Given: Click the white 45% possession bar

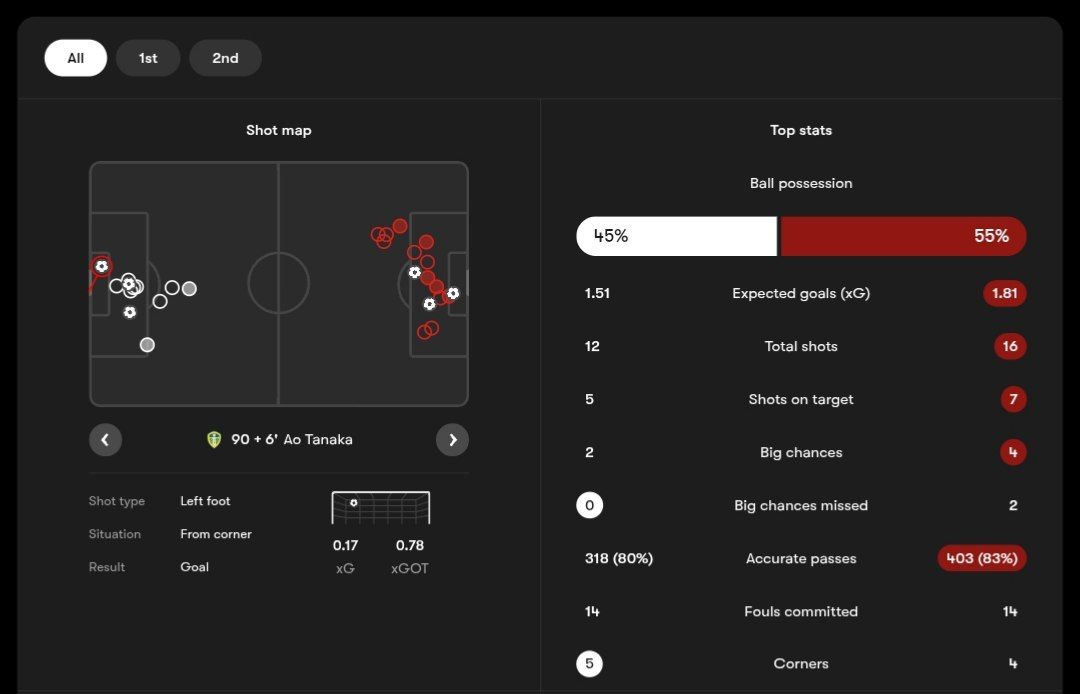Looking at the screenshot, I should 676,236.
